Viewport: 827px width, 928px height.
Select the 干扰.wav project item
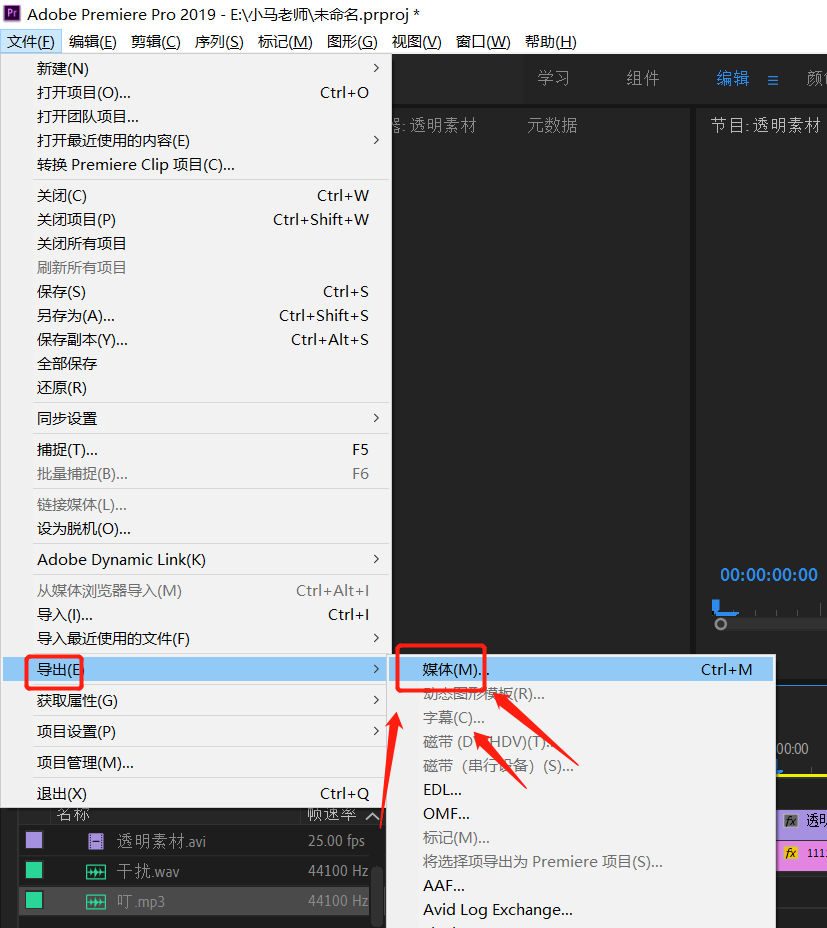click(148, 871)
